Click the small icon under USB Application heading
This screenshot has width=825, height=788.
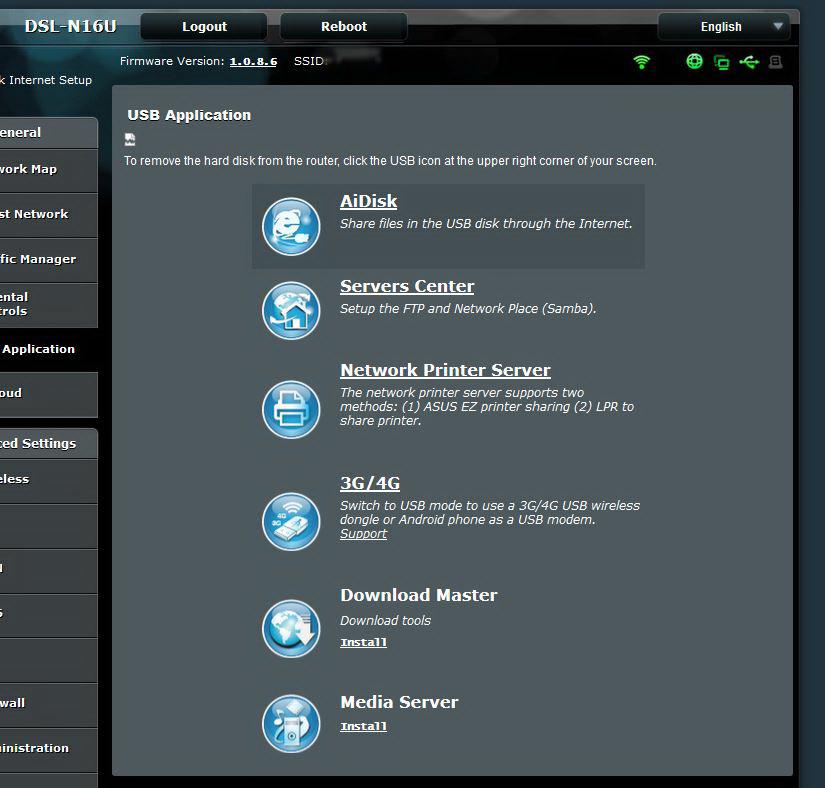coord(130,139)
